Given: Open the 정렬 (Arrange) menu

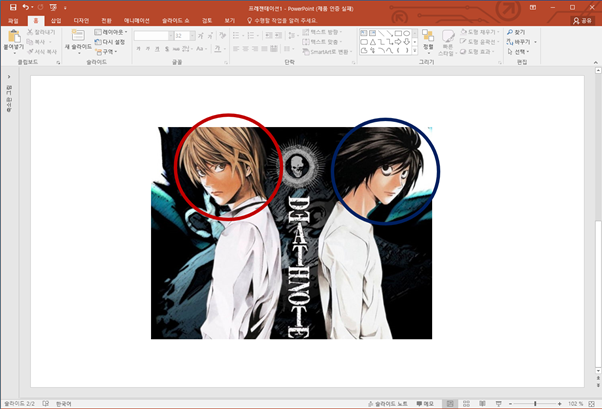Looking at the screenshot, I should (x=428, y=41).
